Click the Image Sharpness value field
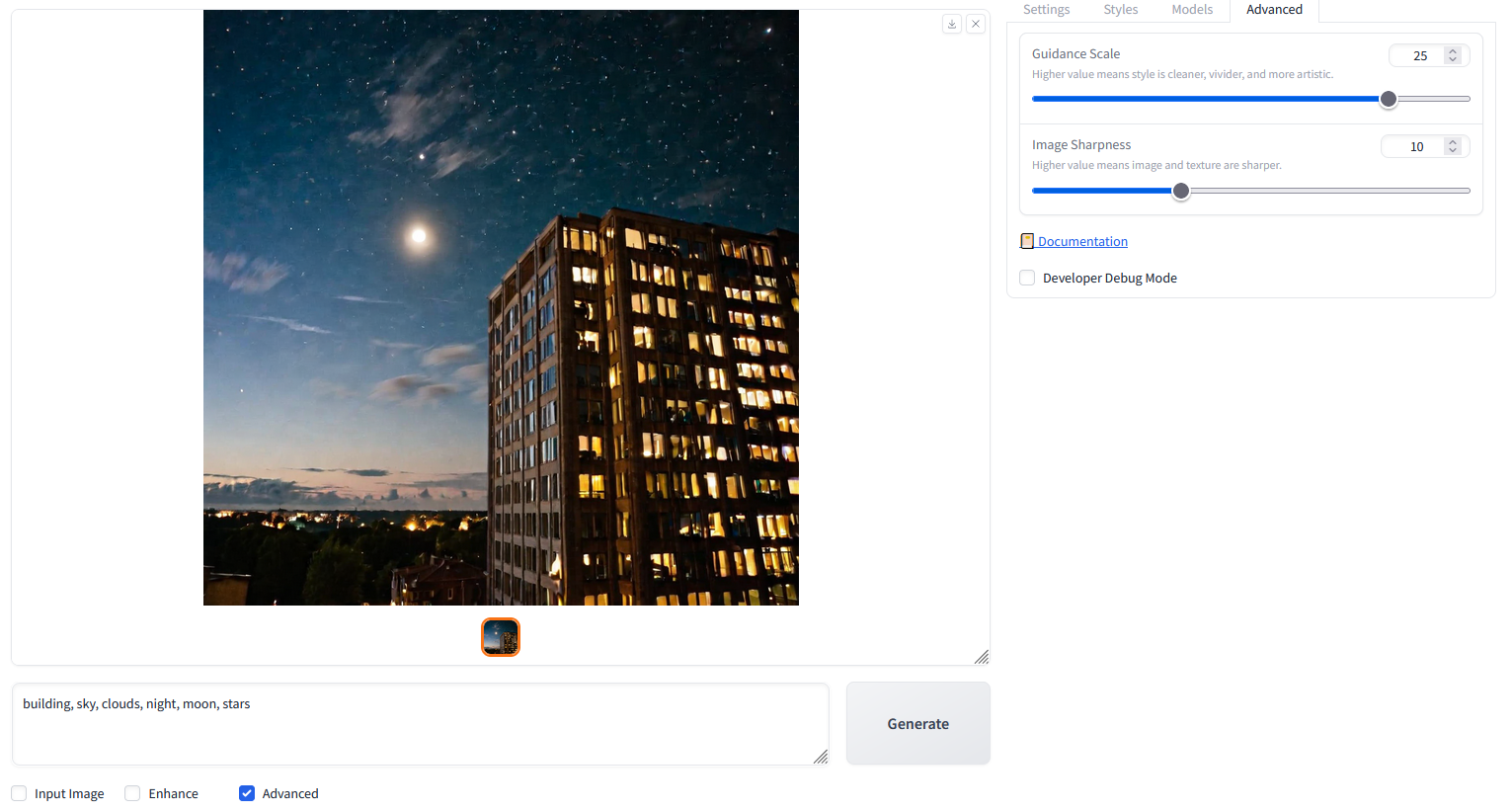Screen dimensions: 1512x812 click(1415, 147)
